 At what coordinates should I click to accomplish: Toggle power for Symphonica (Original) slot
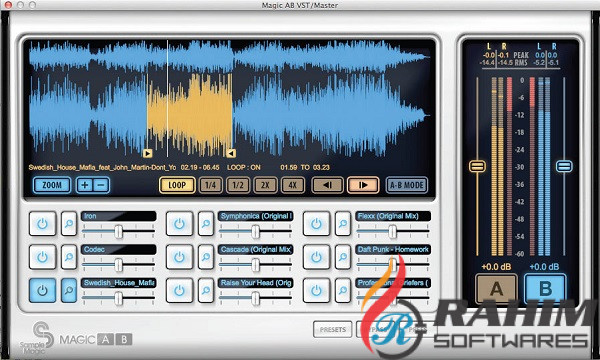pyautogui.click(x=179, y=223)
